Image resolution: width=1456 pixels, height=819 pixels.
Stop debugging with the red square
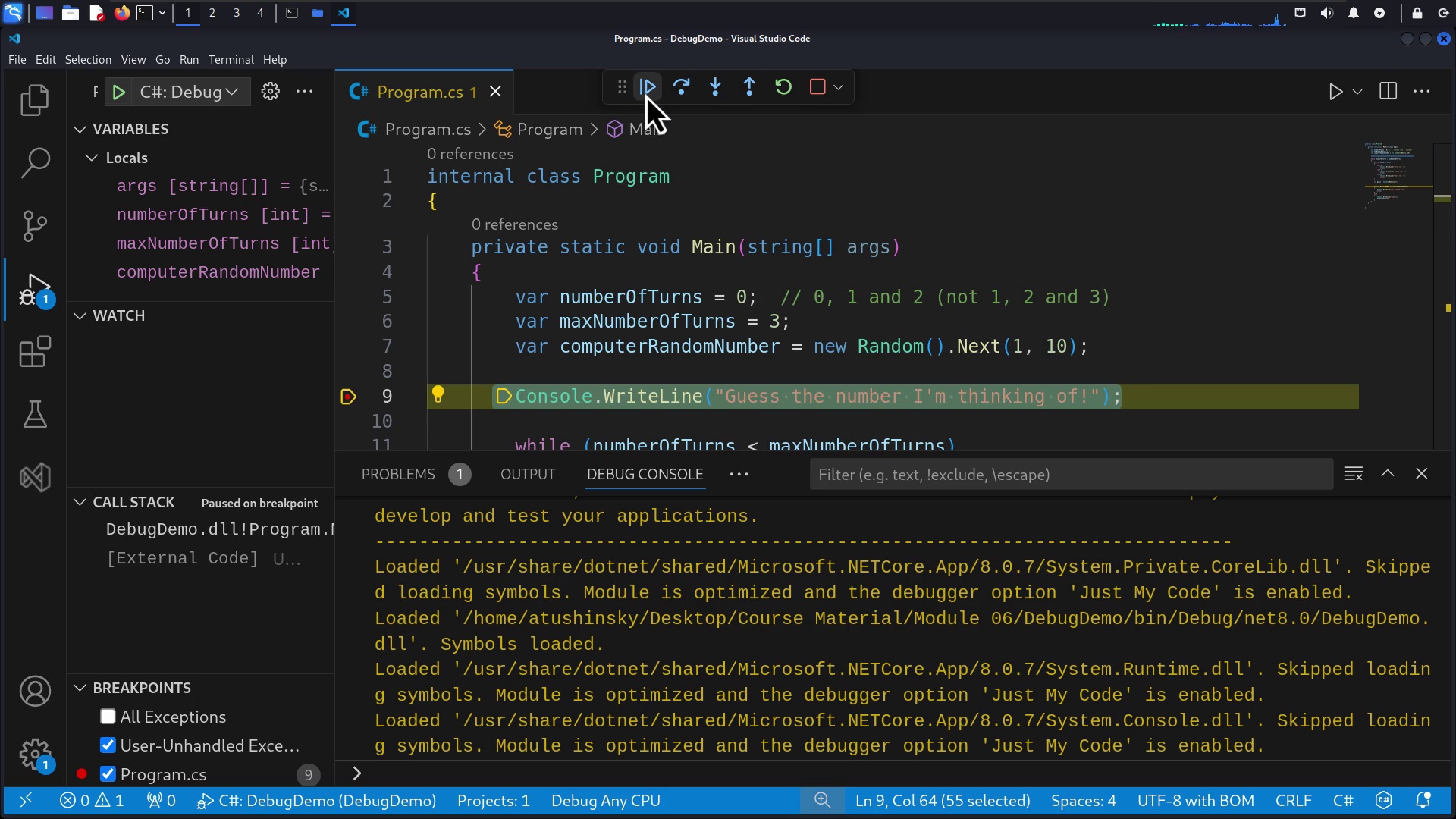tap(817, 87)
